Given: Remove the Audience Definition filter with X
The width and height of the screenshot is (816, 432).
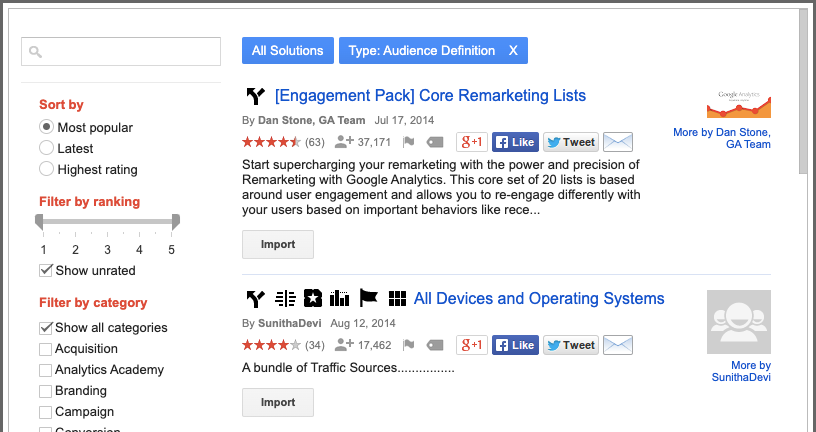Looking at the screenshot, I should pyautogui.click(x=513, y=50).
